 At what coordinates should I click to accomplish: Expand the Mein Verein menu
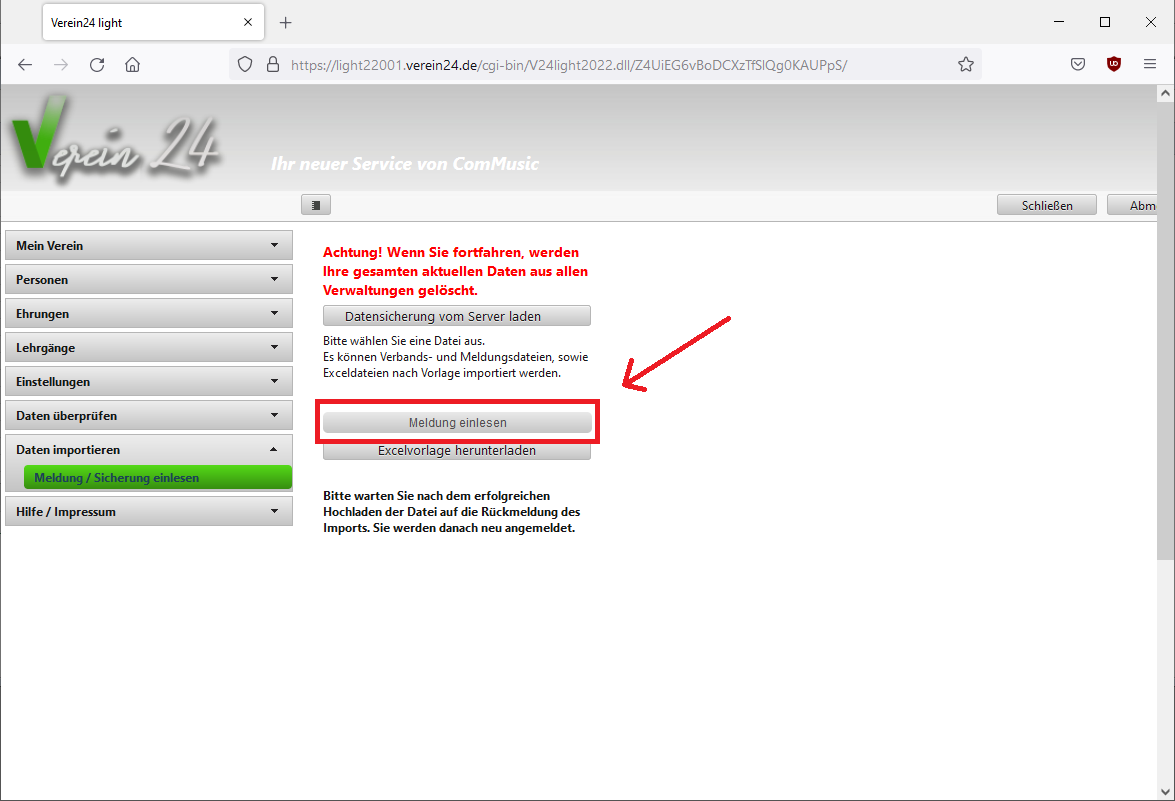148,246
